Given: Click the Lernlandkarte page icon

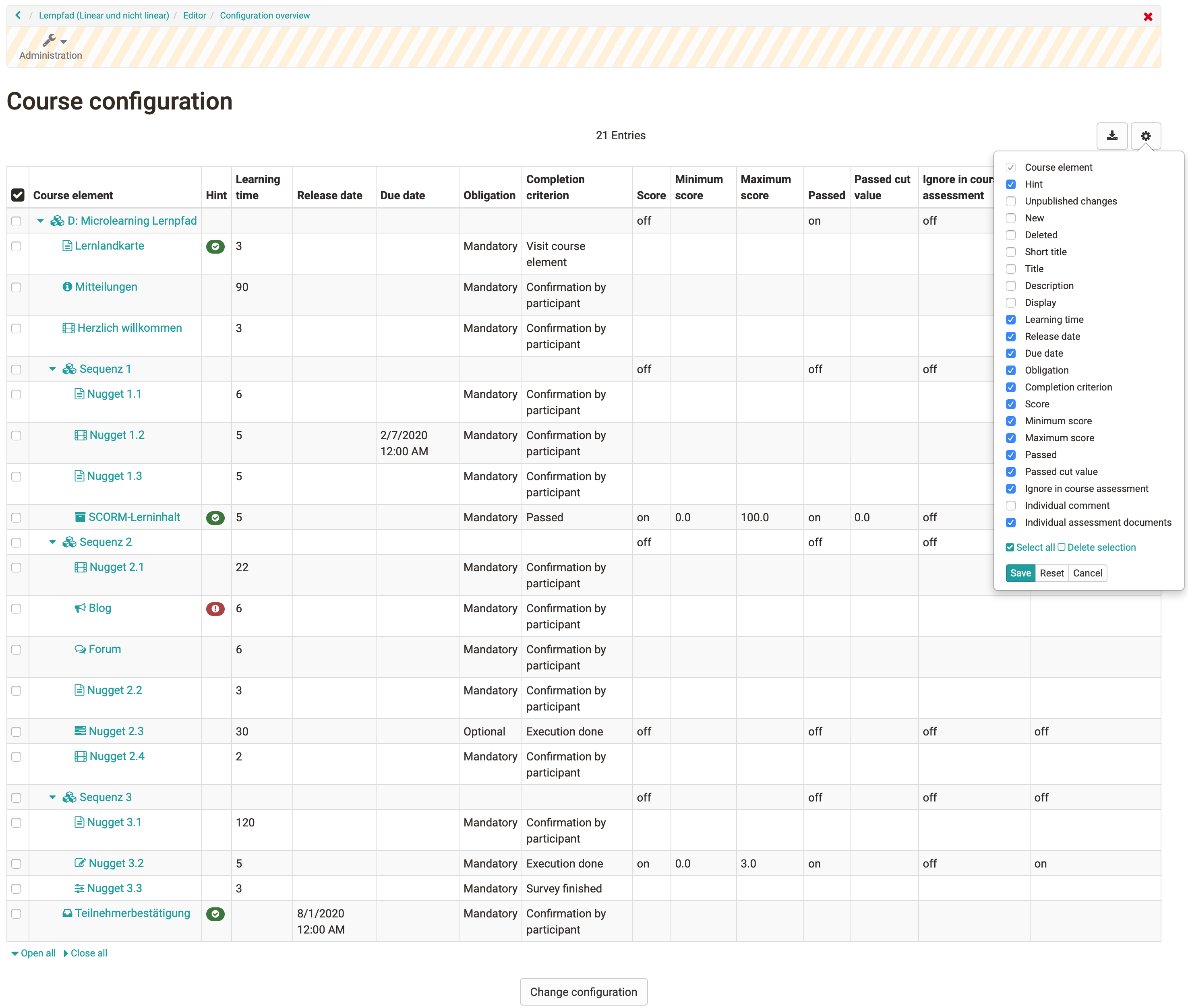Looking at the screenshot, I should click(67, 246).
